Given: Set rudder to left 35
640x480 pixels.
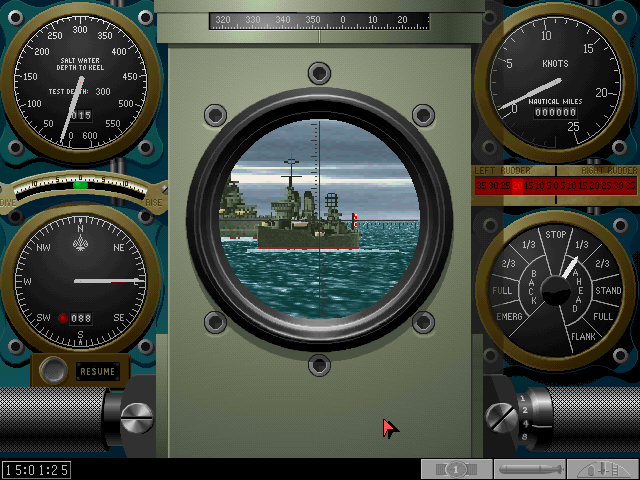Looking at the screenshot, I should (482, 186).
